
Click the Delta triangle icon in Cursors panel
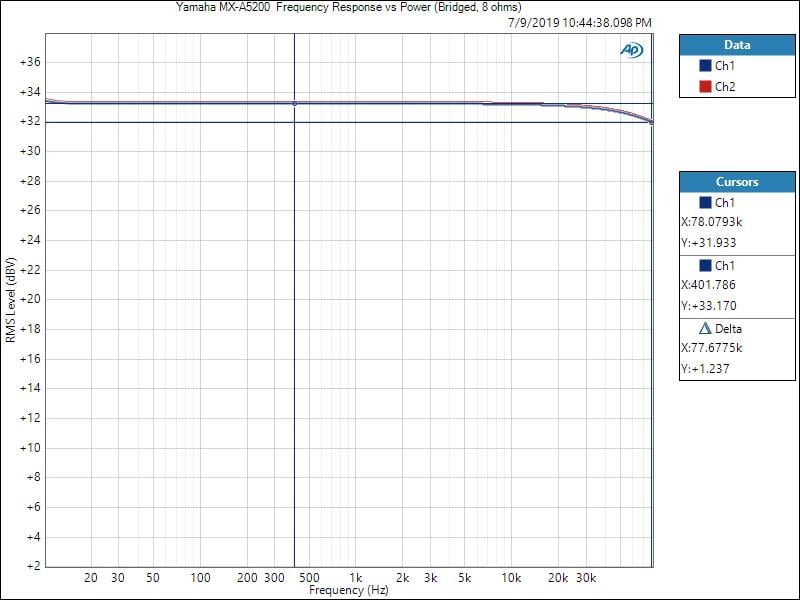(x=705, y=329)
